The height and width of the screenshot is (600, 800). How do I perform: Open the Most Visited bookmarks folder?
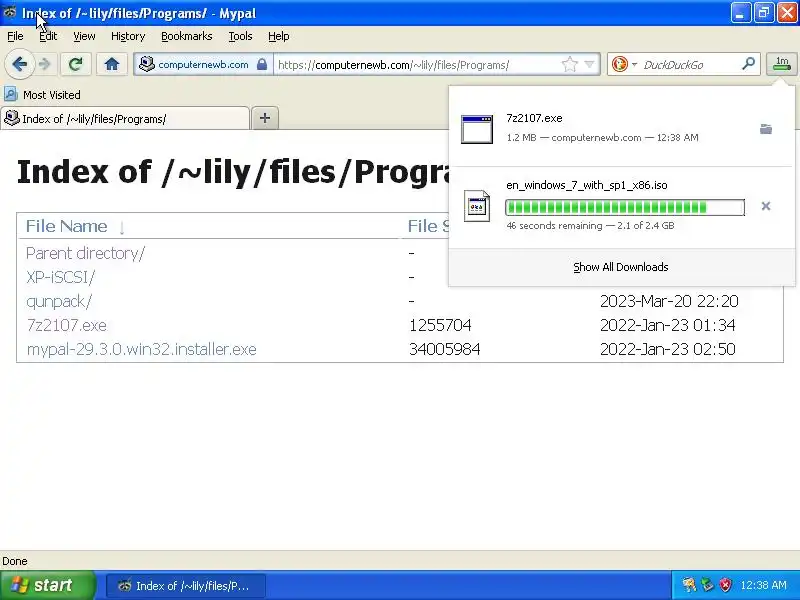pyautogui.click(x=42, y=95)
